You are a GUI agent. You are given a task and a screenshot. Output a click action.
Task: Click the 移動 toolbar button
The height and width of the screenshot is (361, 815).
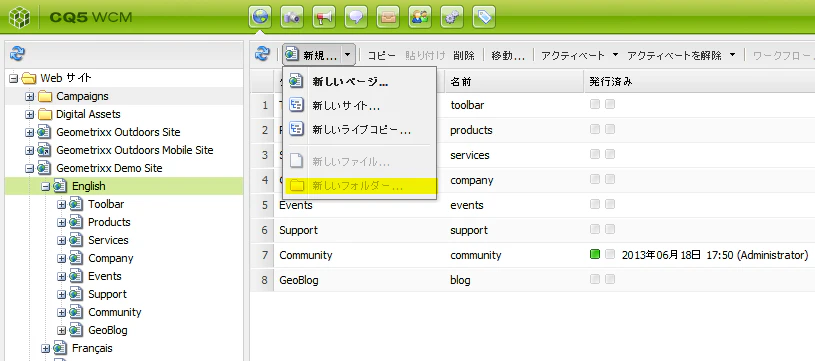pos(508,55)
